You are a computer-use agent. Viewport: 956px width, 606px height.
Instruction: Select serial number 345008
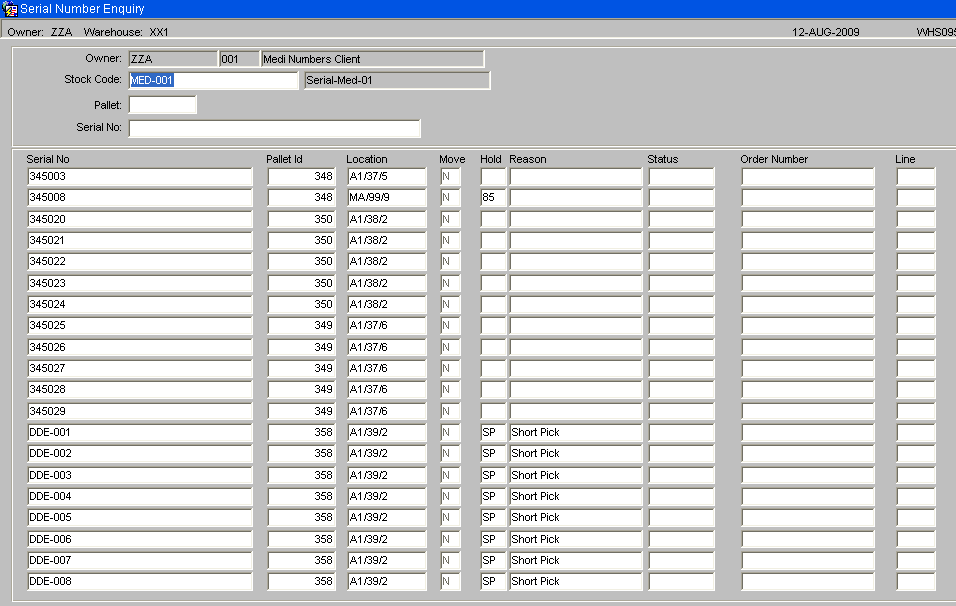tap(140, 198)
